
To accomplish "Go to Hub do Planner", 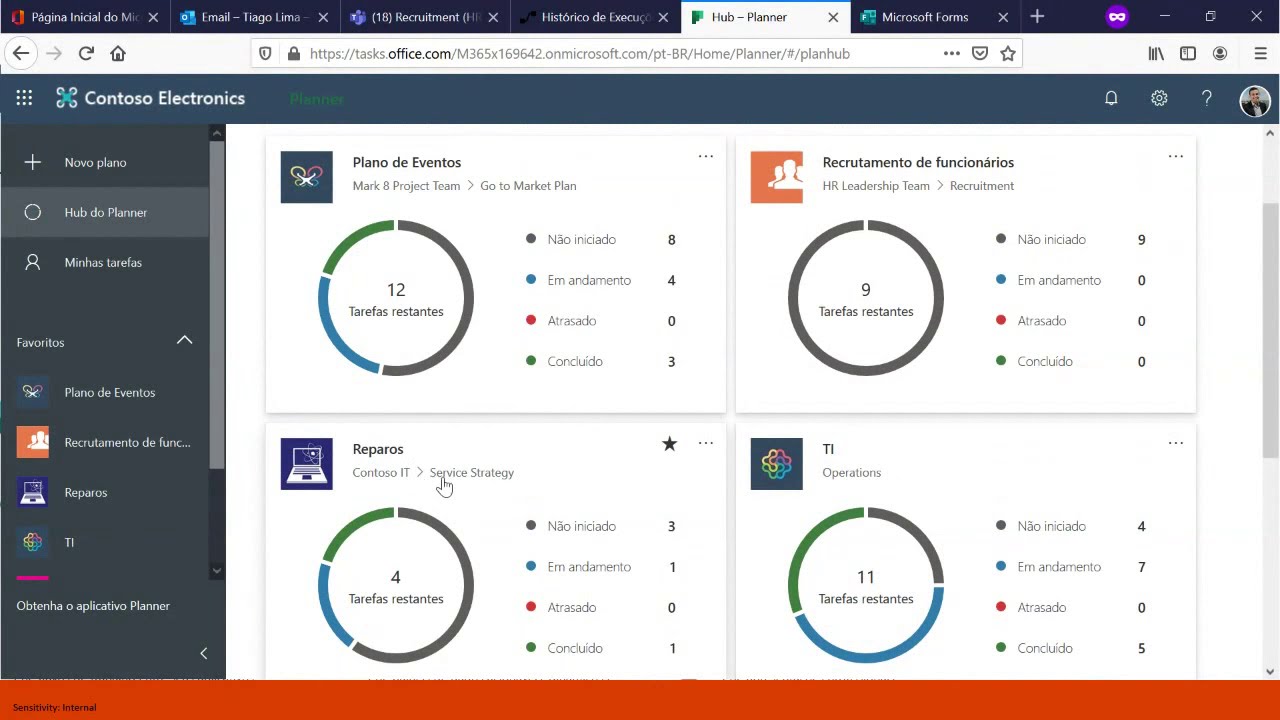I will (105, 212).
